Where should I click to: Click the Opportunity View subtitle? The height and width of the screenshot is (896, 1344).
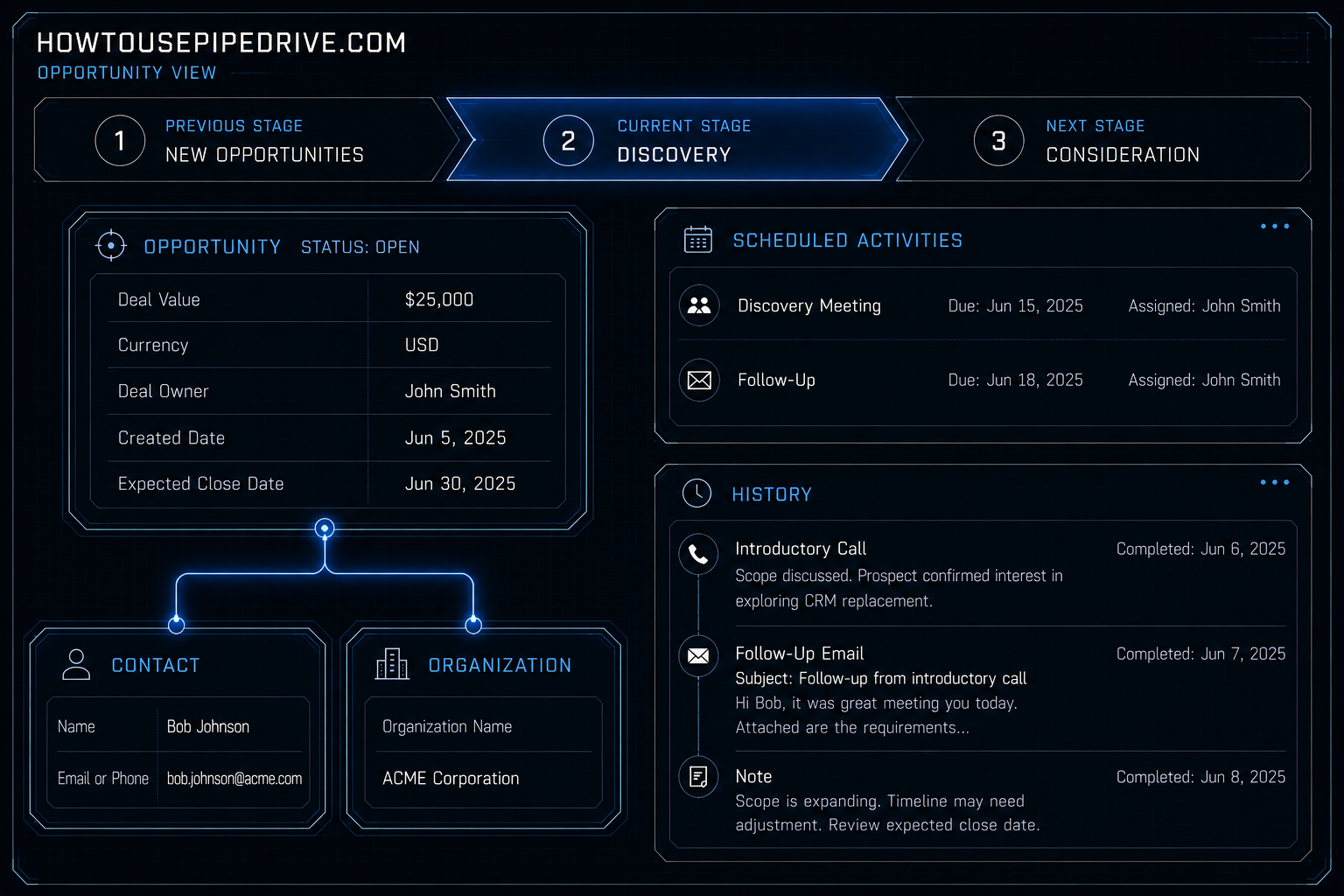click(127, 73)
